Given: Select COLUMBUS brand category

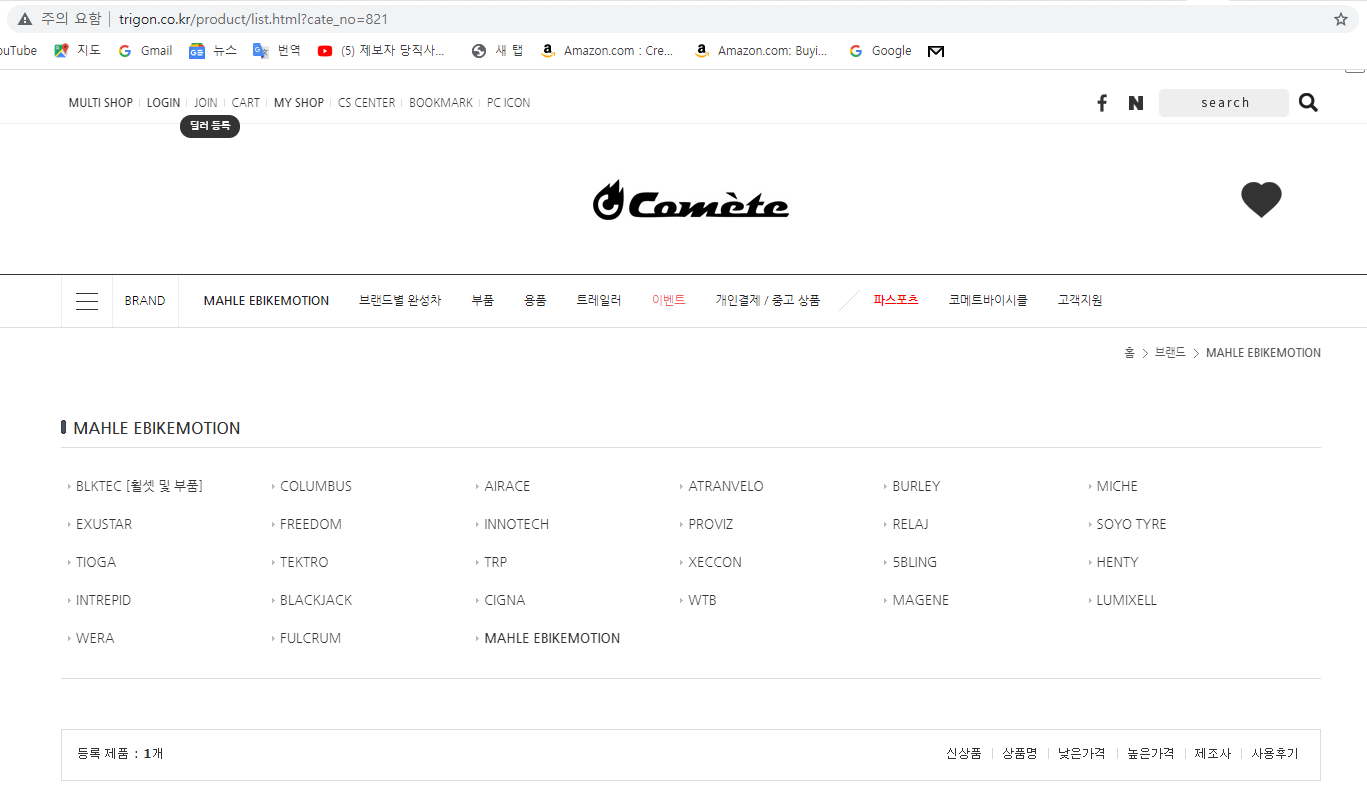Looking at the screenshot, I should [x=316, y=487].
